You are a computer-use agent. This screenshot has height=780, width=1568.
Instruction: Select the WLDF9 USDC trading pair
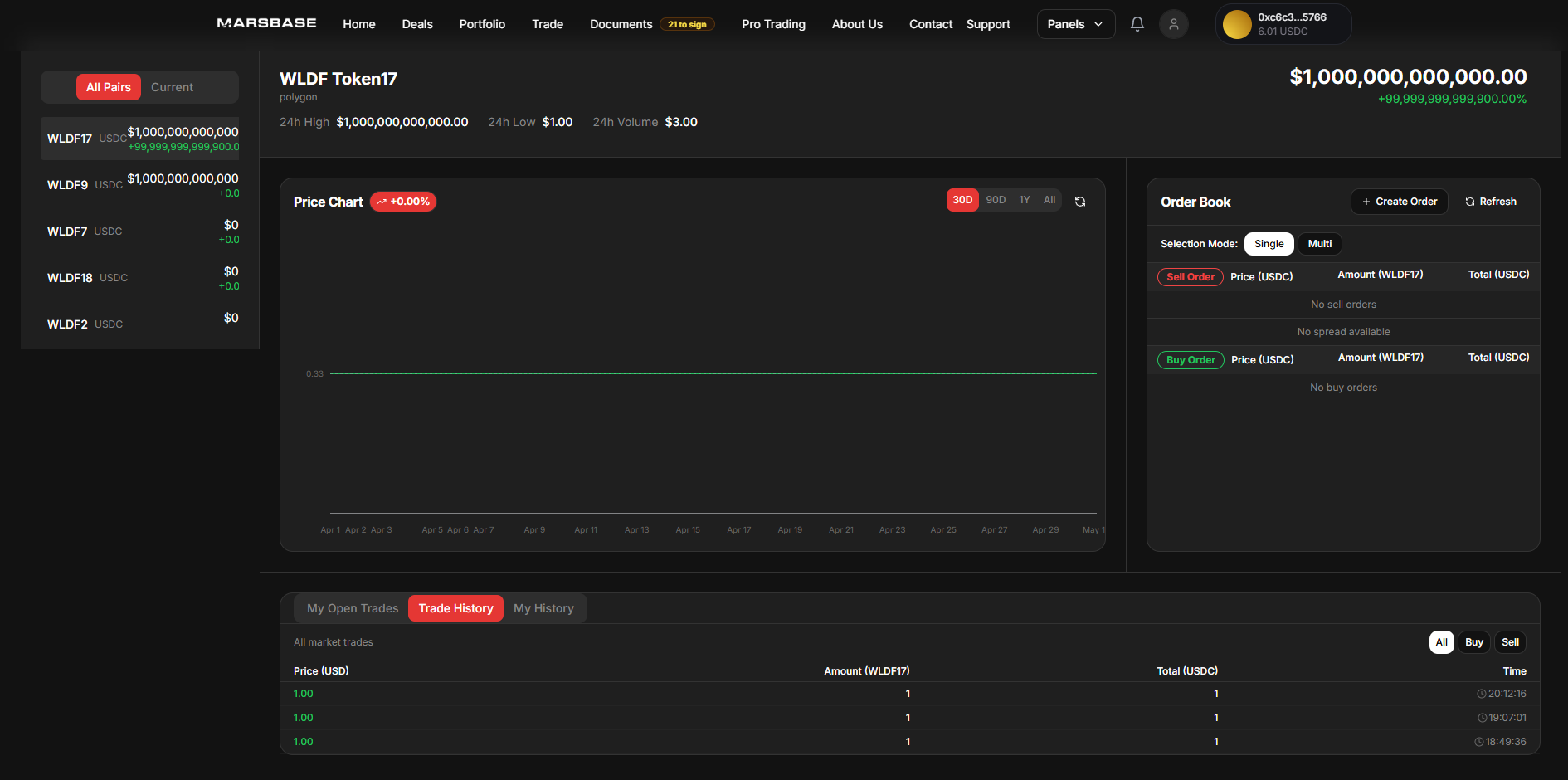[x=139, y=184]
